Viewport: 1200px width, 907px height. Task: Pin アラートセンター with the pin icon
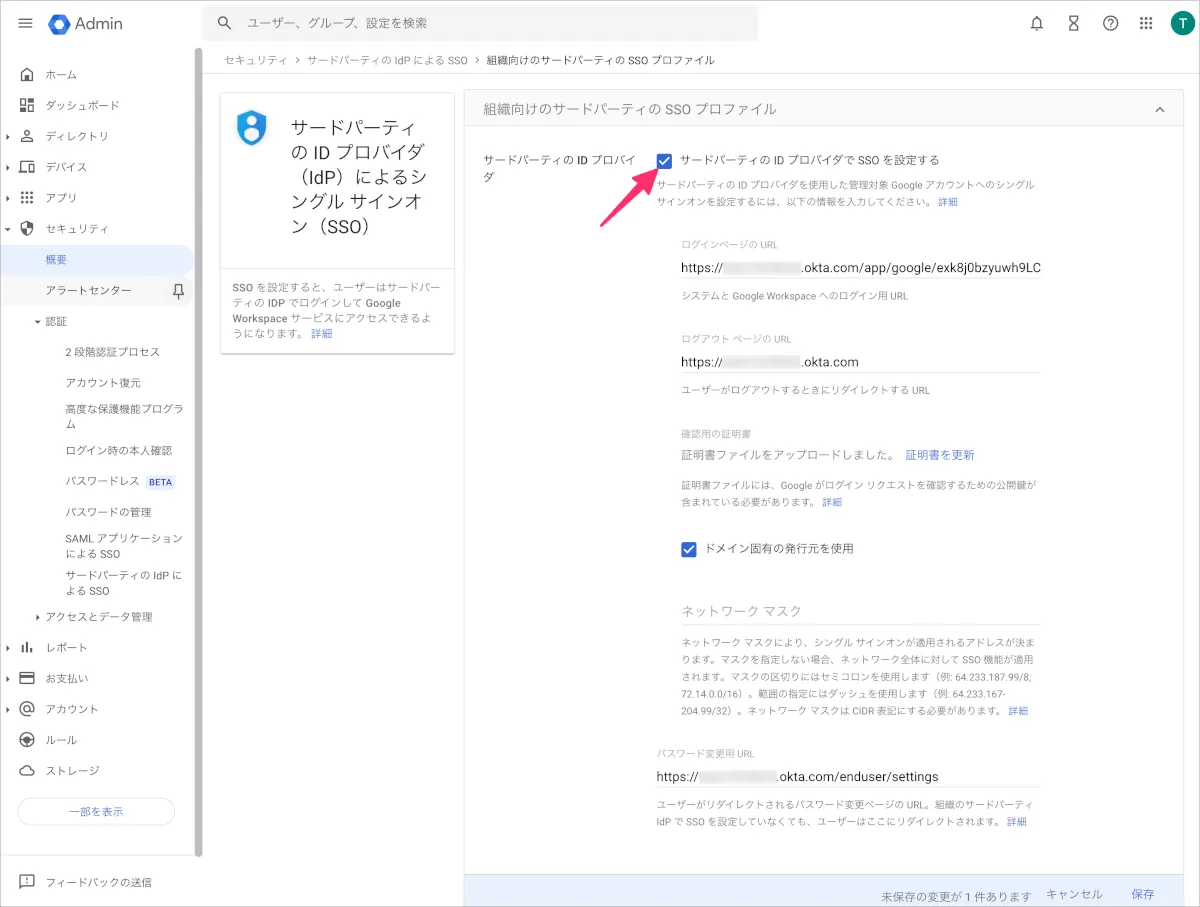pyautogui.click(x=178, y=291)
